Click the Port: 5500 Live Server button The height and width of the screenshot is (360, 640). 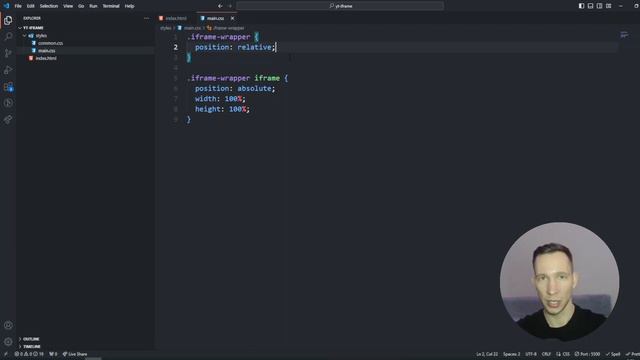click(587, 354)
